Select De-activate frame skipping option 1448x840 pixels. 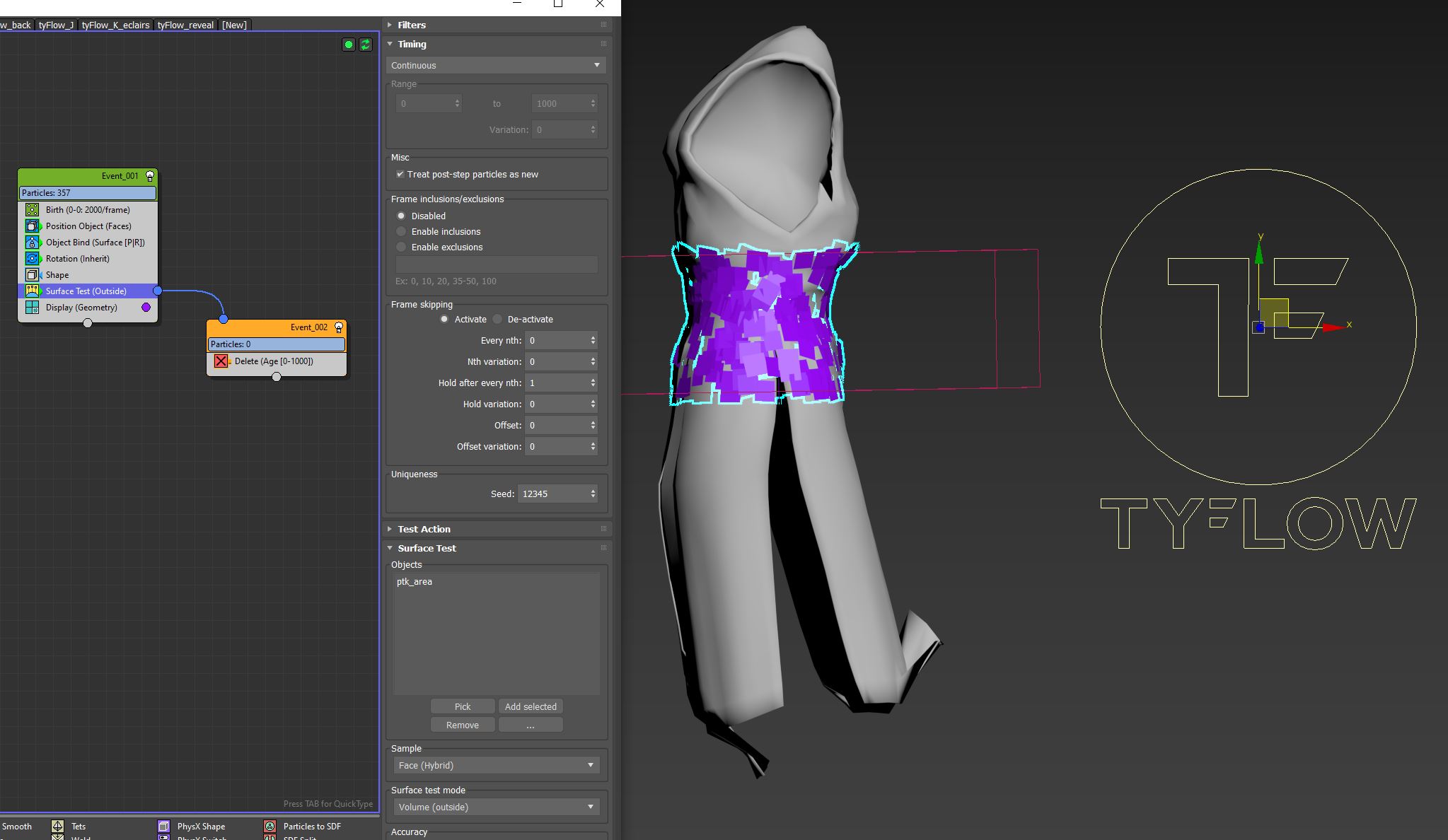498,320
